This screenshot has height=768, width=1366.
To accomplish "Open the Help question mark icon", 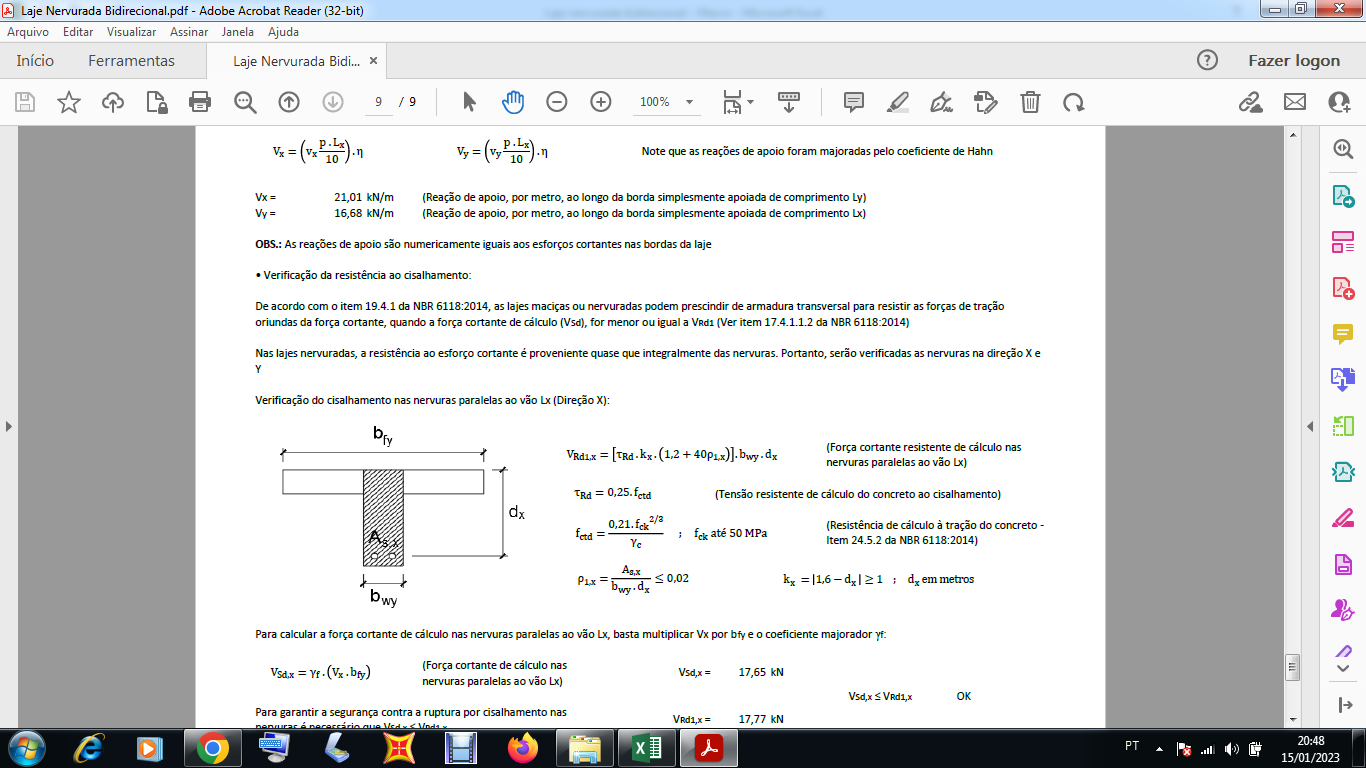I will coord(1208,60).
